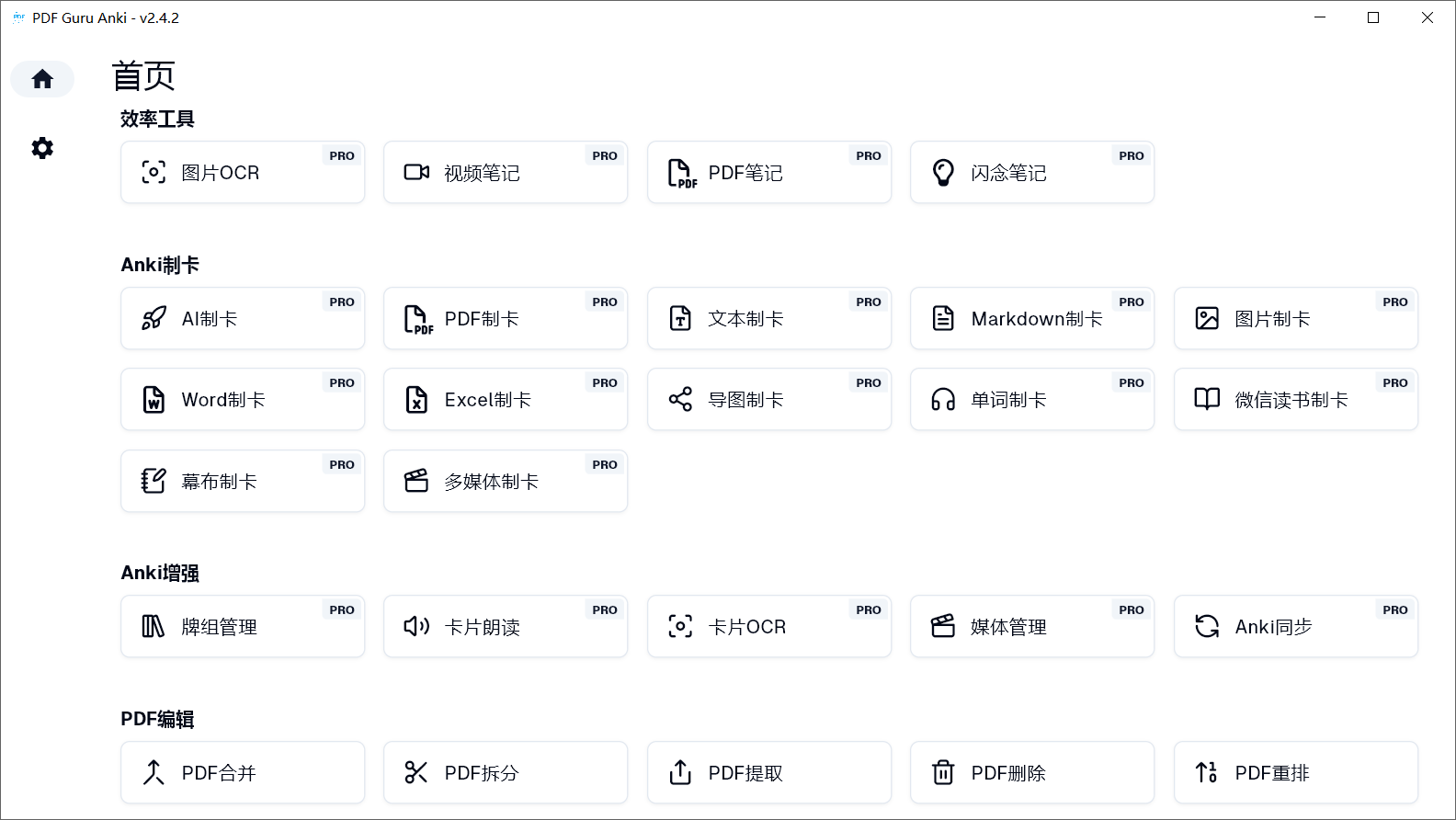The height and width of the screenshot is (820, 1456).
Task: Click the PDF拆分 scissors icon
Action: (416, 772)
